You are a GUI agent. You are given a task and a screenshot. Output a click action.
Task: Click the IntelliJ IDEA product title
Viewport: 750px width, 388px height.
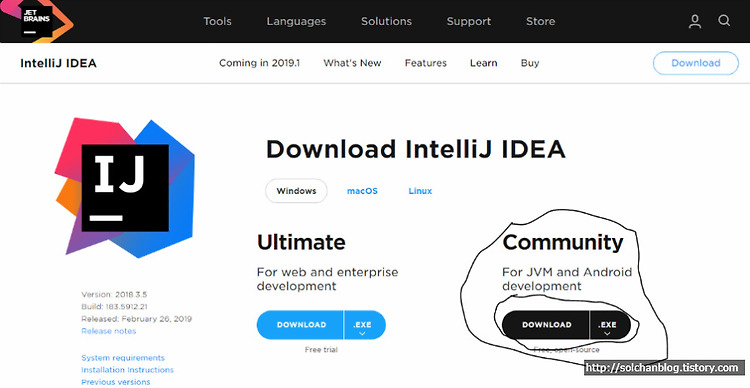point(58,63)
